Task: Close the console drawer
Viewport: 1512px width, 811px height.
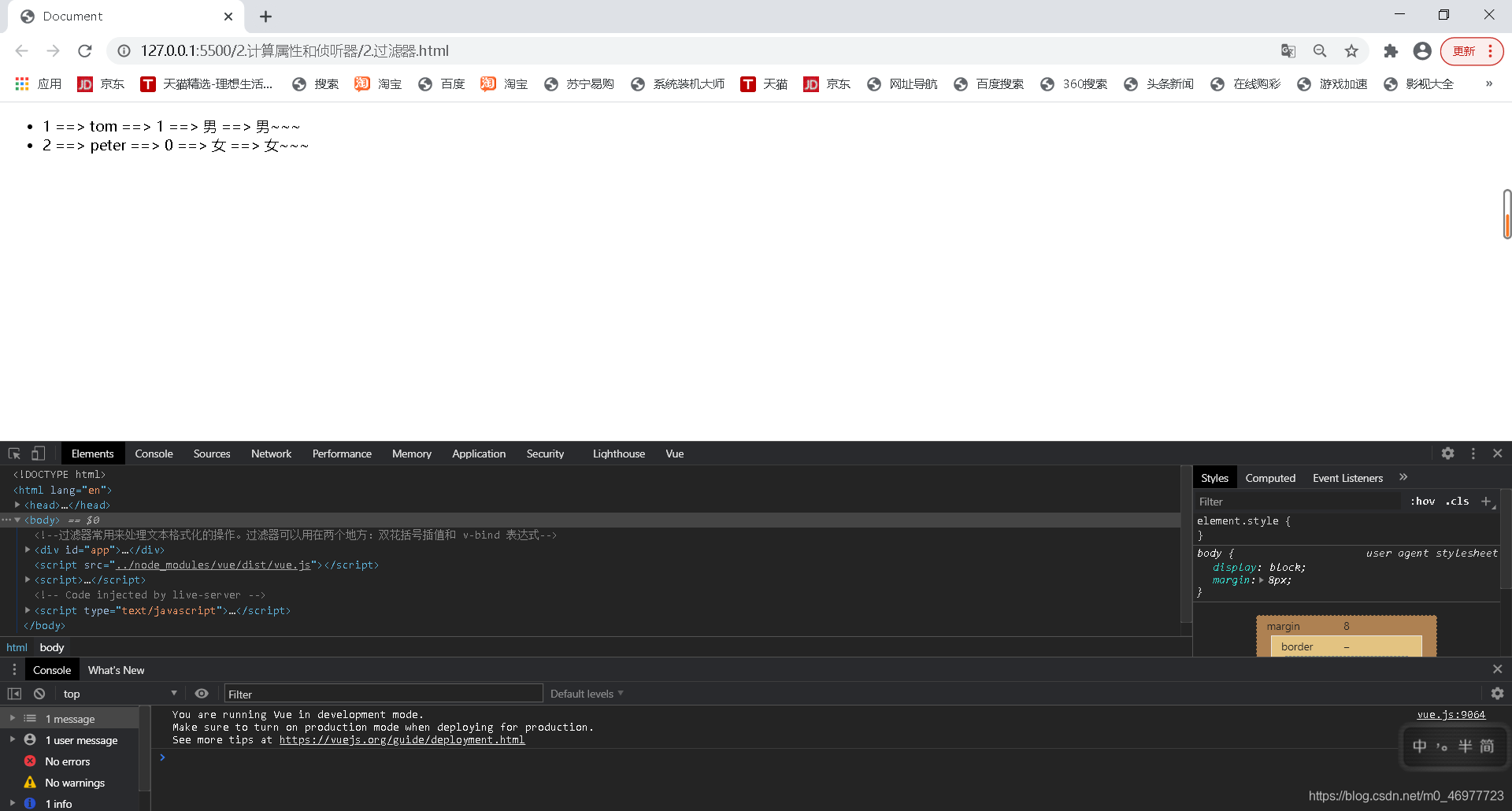Action: [1497, 669]
